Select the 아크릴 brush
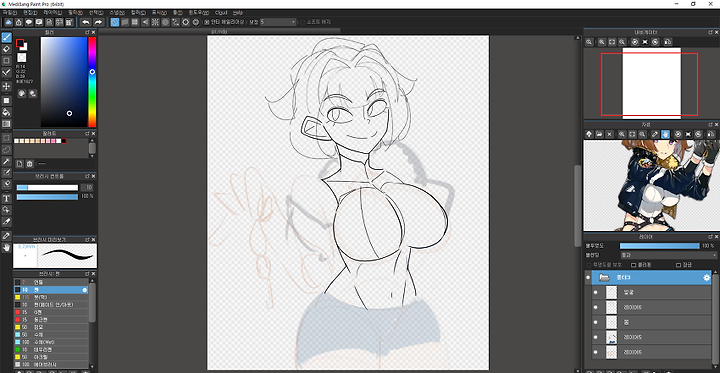 pyautogui.click(x=51, y=357)
